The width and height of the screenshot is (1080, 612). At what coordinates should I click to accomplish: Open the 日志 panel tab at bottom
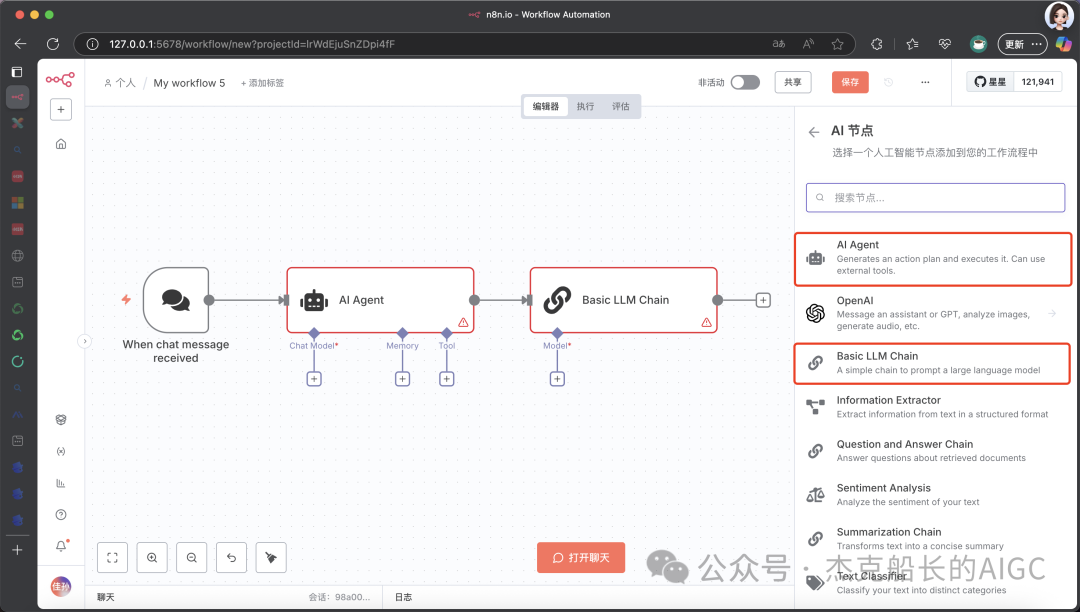(404, 597)
